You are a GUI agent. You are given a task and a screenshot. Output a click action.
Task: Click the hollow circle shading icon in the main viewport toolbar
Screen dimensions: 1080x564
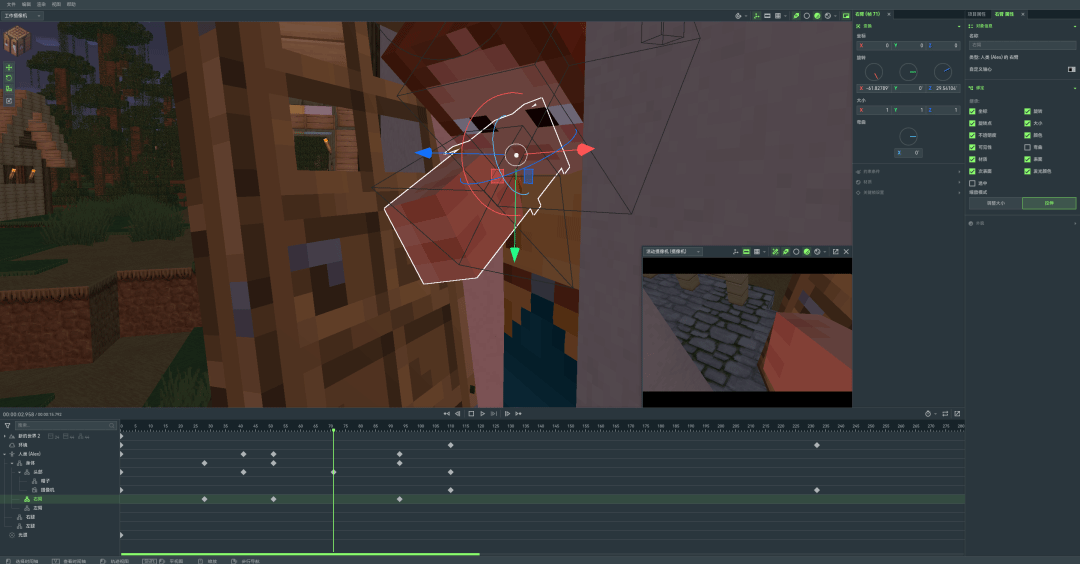coord(807,16)
